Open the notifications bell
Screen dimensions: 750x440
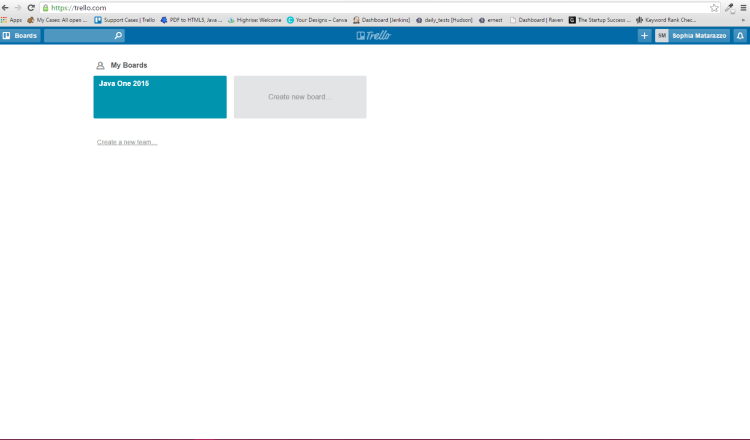(740, 36)
